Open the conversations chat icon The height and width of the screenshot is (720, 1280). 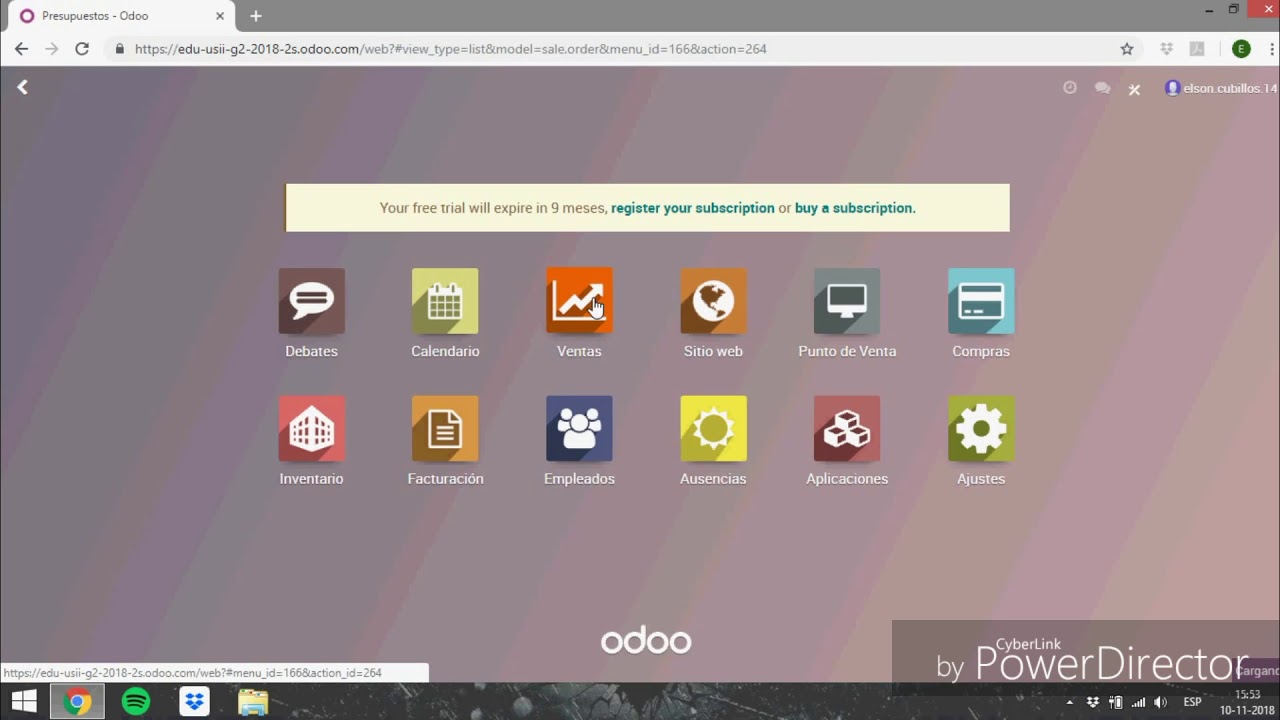click(1102, 88)
